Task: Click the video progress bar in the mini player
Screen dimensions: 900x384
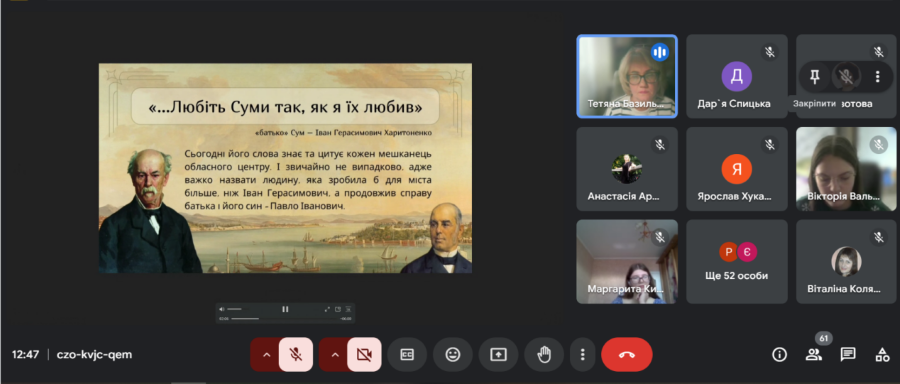Action: coord(285,319)
